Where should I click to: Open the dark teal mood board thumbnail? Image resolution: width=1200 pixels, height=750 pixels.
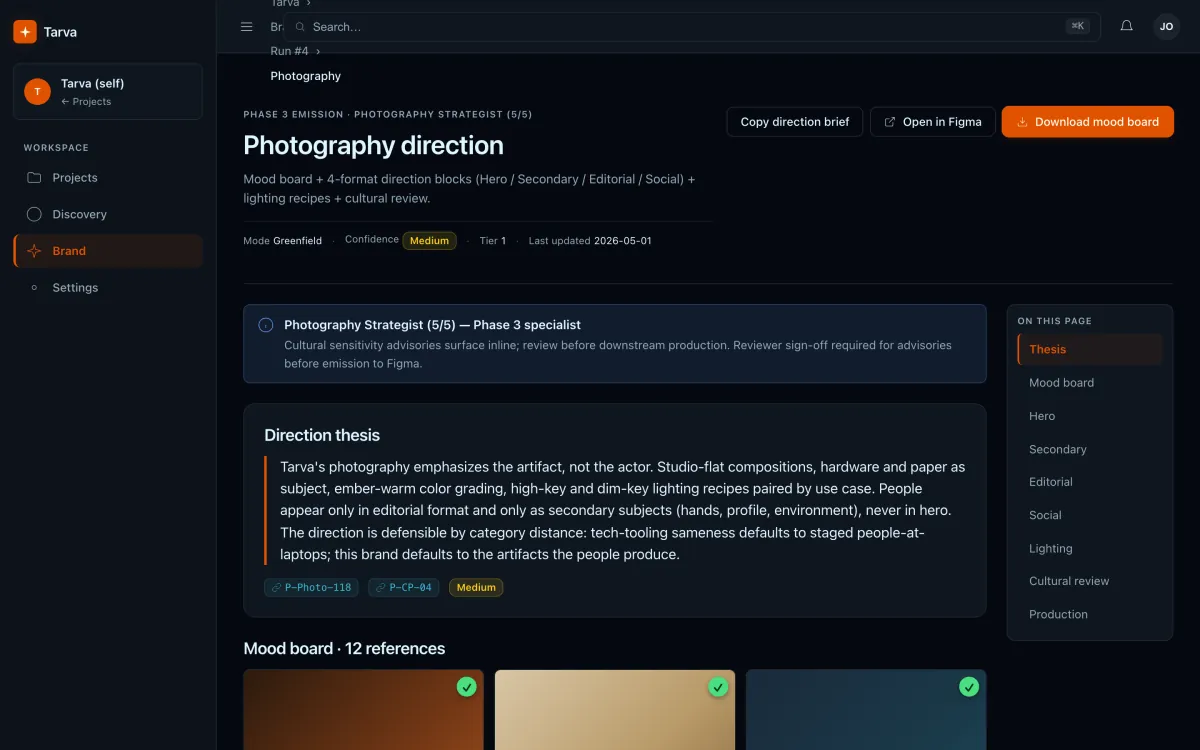(x=866, y=710)
